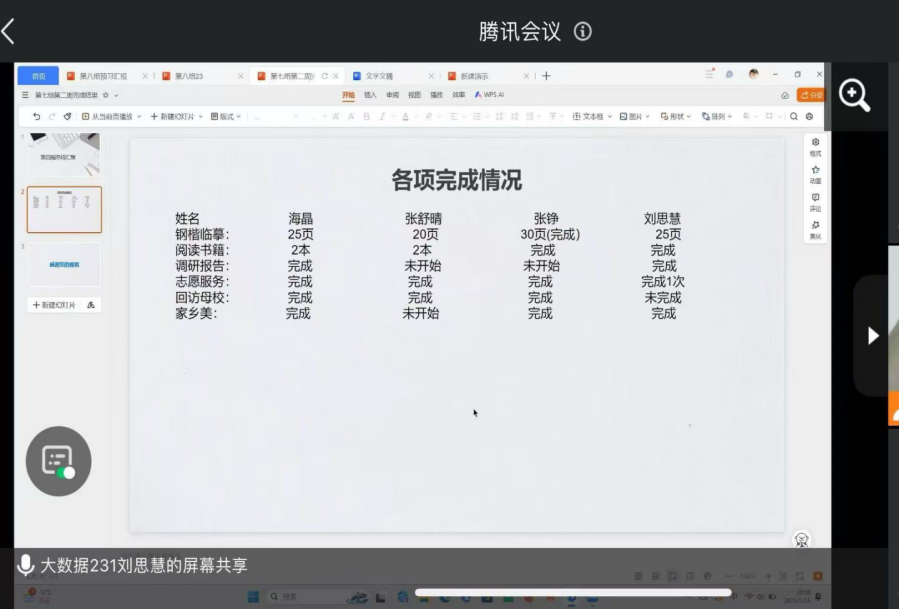Select the third slide thumbnail
Screen dimensions: 900x609
(x=64, y=264)
